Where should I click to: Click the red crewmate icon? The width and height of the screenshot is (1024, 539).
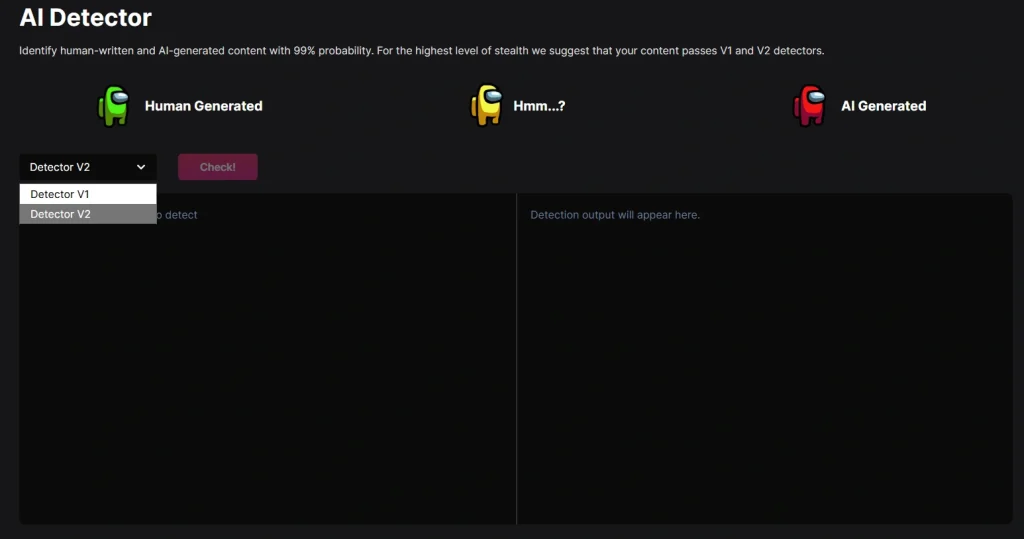[809, 106]
